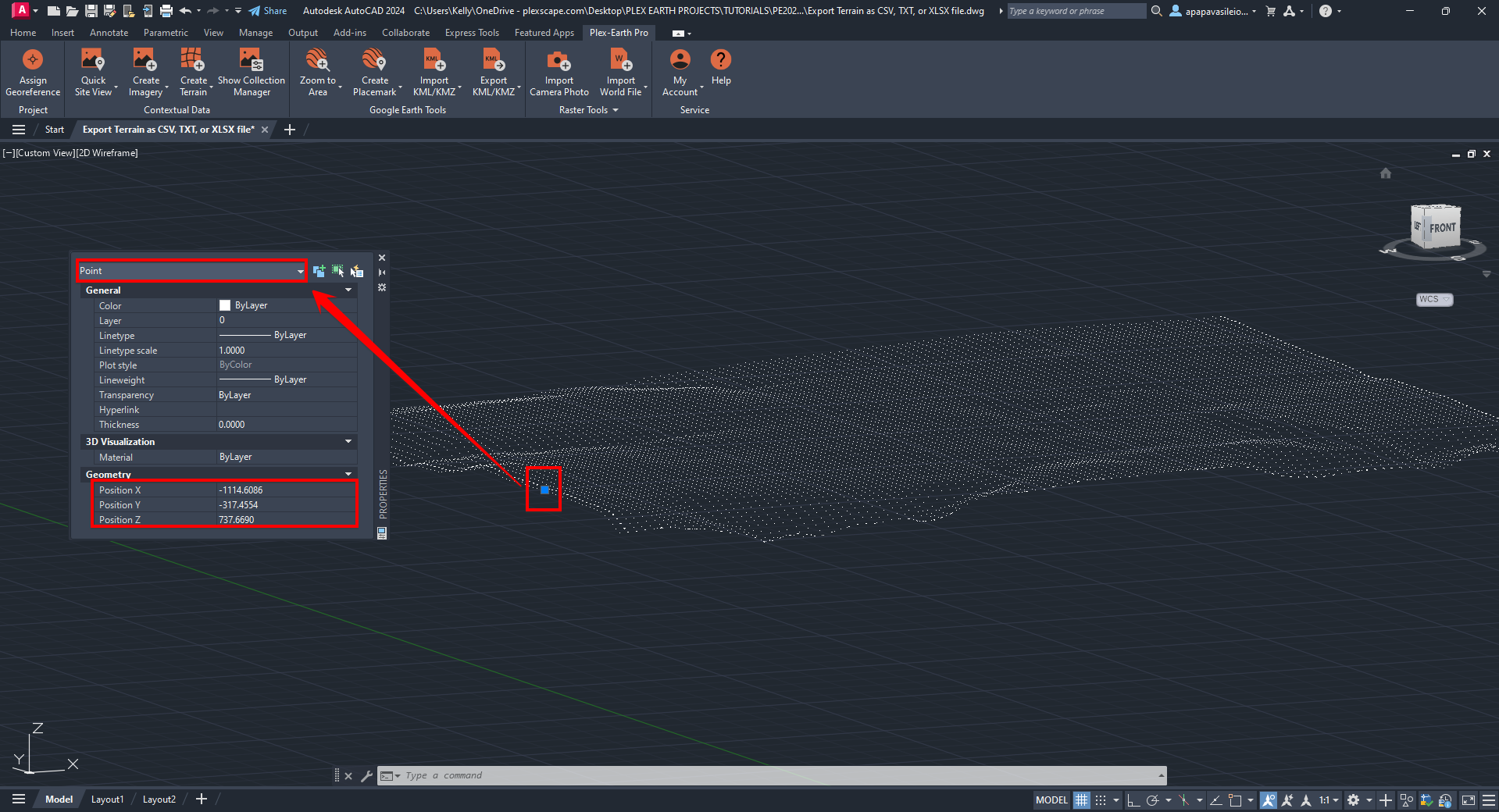
Task: Click the Share button
Action: tap(268, 11)
